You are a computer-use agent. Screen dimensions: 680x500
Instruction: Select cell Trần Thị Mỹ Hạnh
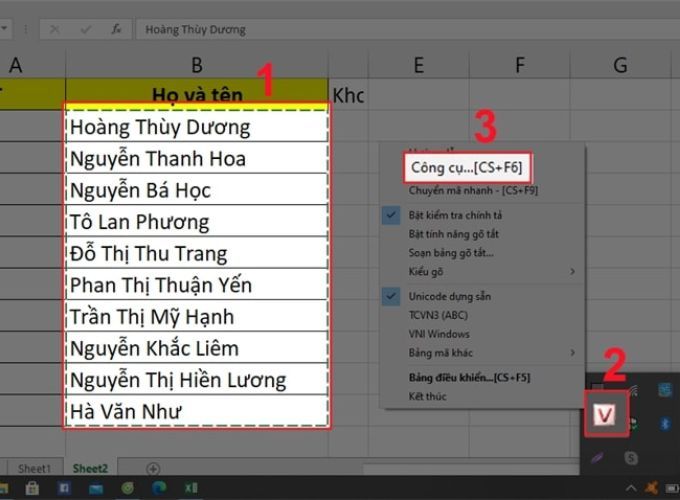(197, 316)
